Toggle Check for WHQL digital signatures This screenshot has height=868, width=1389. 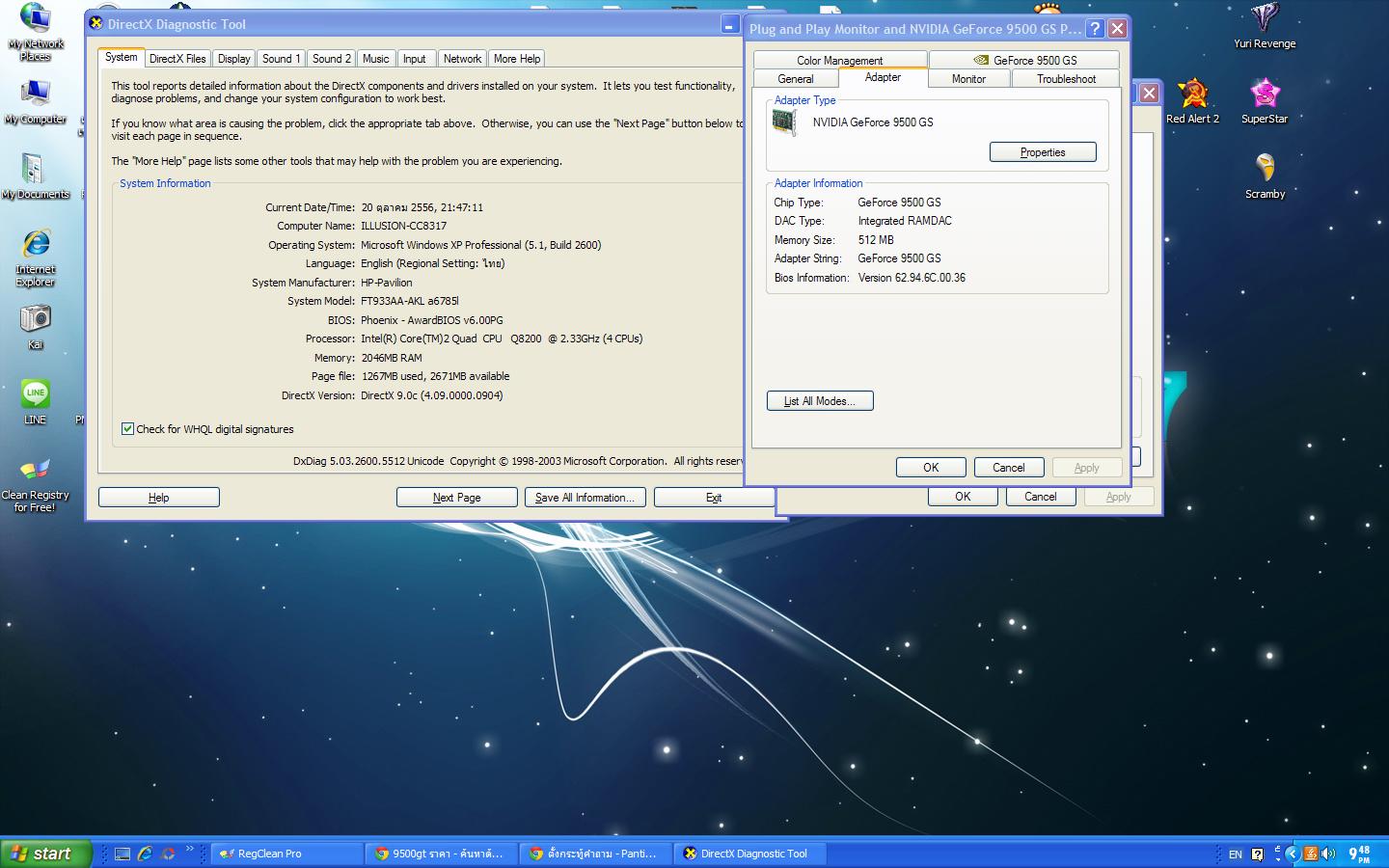127,429
